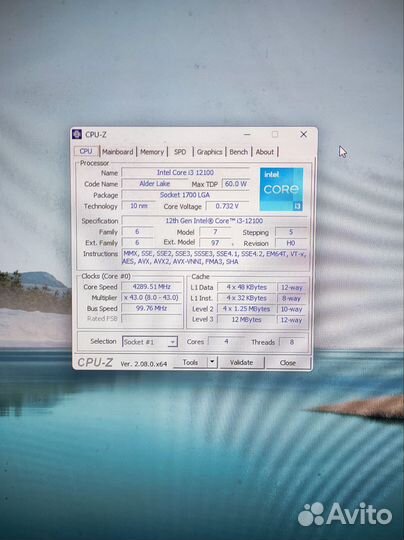The image size is (404, 540).
Task: Minimize the CPU-Z window
Action: tap(247, 134)
